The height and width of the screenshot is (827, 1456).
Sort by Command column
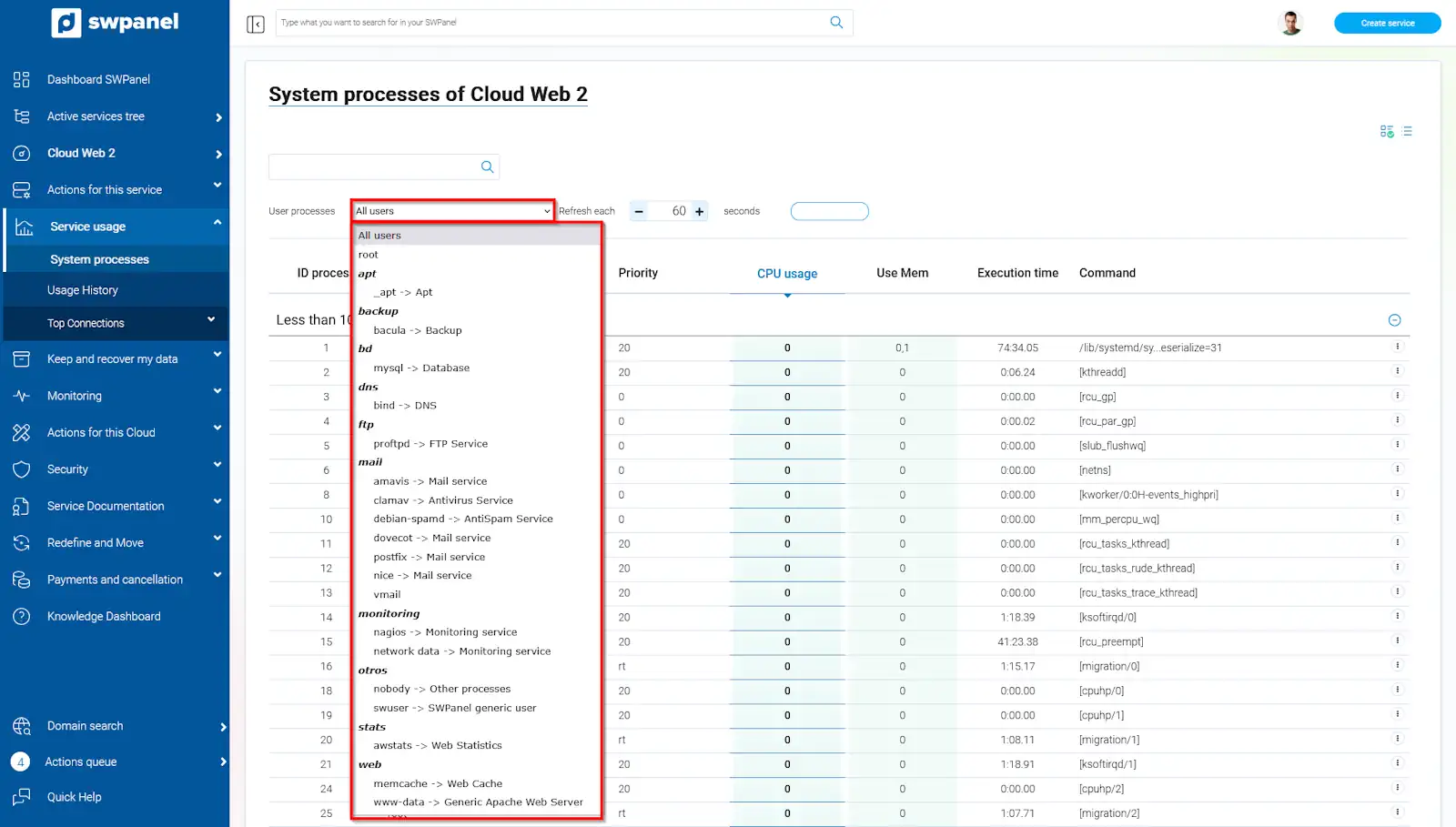(x=1107, y=273)
